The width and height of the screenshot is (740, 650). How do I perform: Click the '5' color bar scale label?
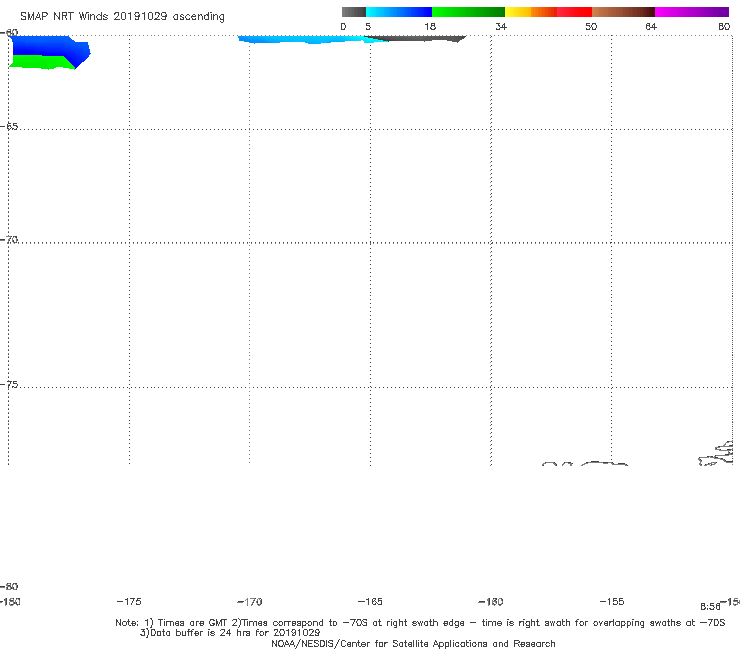[368, 27]
